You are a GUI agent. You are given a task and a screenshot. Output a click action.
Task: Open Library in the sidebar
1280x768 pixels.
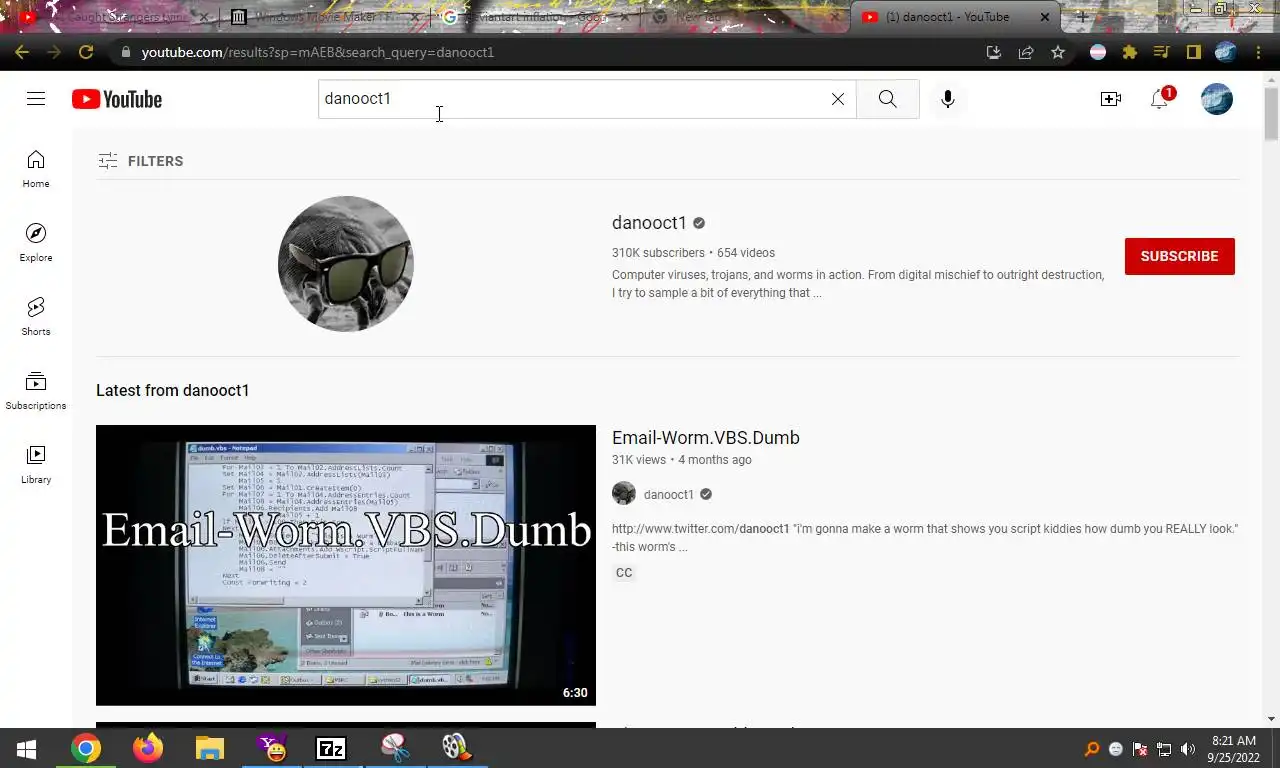click(36, 465)
